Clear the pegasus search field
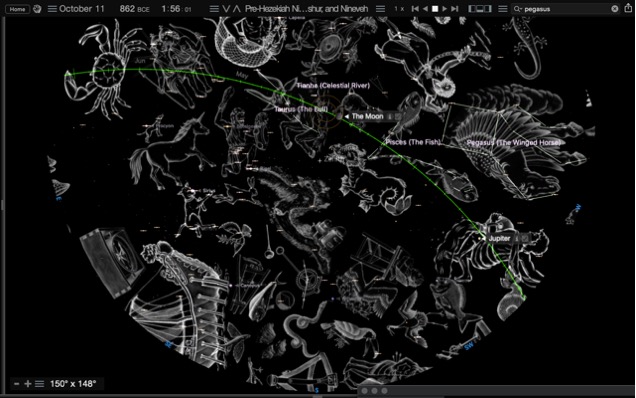 click(x=615, y=9)
